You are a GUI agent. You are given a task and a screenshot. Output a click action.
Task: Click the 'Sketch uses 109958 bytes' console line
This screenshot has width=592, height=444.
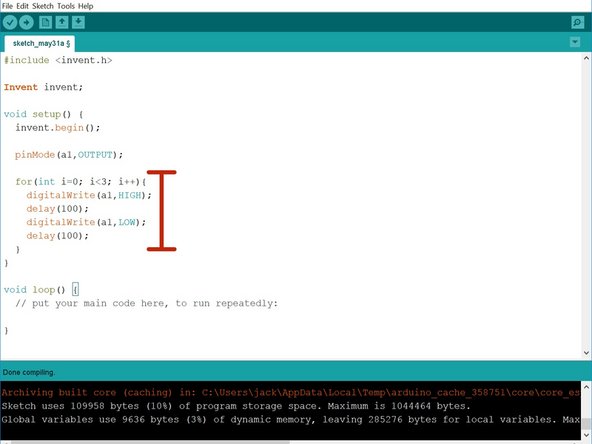(x=236, y=406)
